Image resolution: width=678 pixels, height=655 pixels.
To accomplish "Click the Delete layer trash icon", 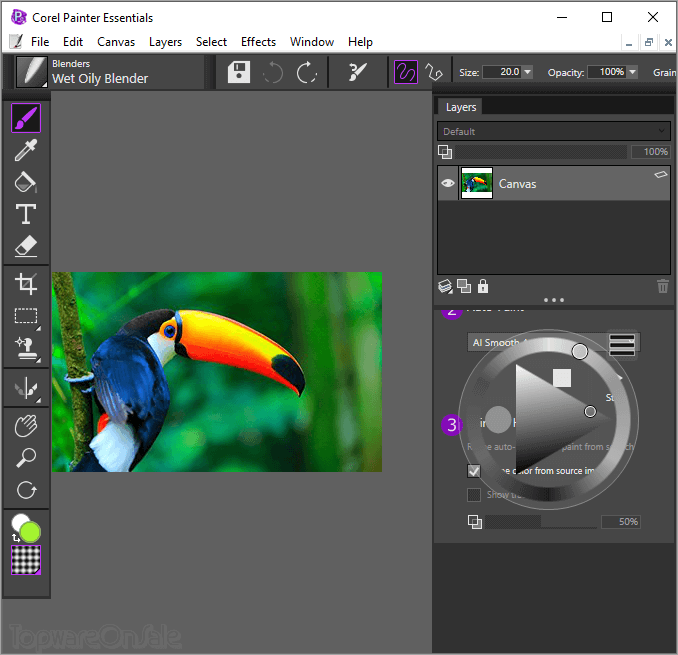I will click(x=662, y=286).
